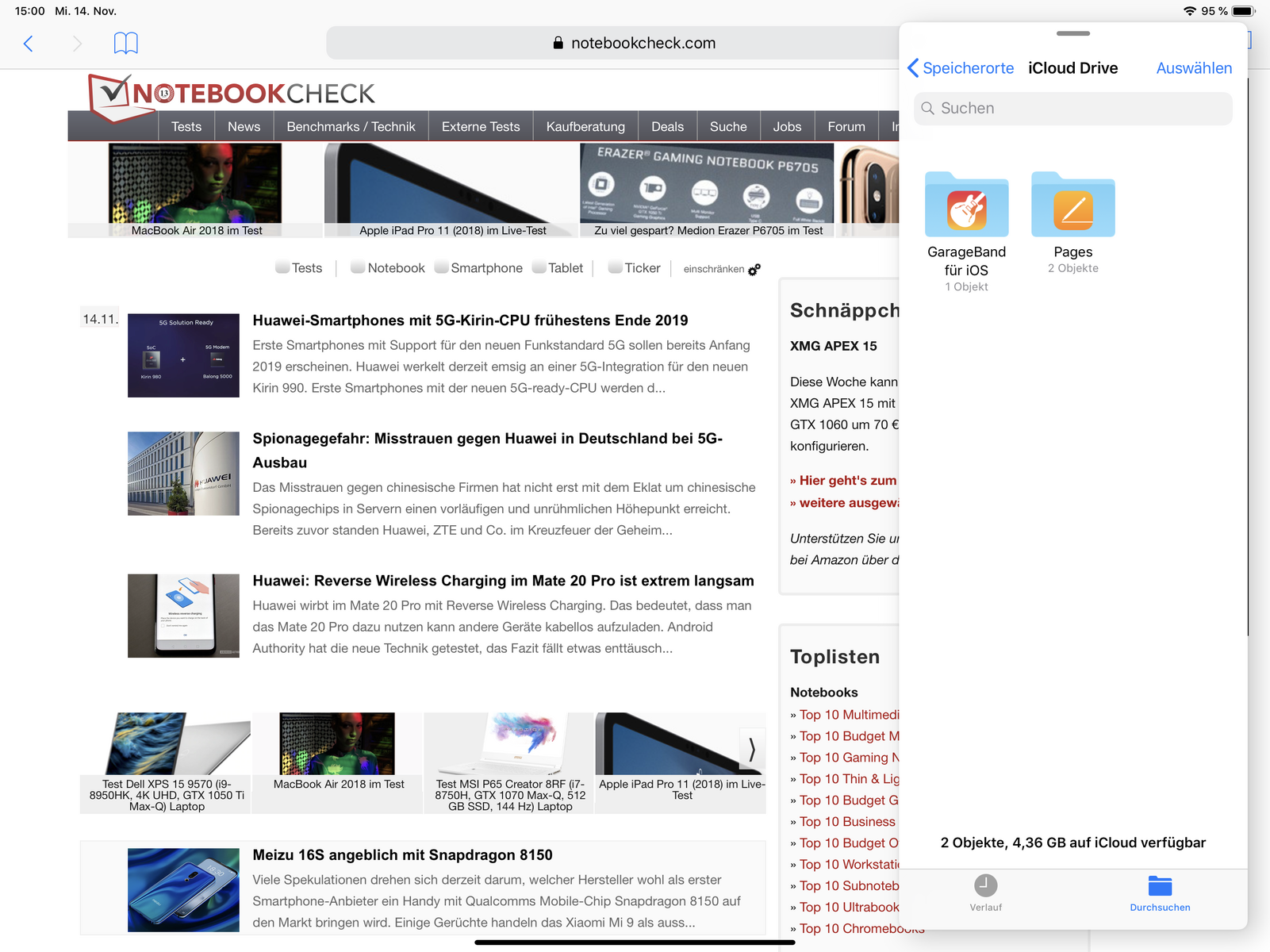1270x952 pixels.
Task: Toggle the Ticker filter checkbox
Action: 615,267
